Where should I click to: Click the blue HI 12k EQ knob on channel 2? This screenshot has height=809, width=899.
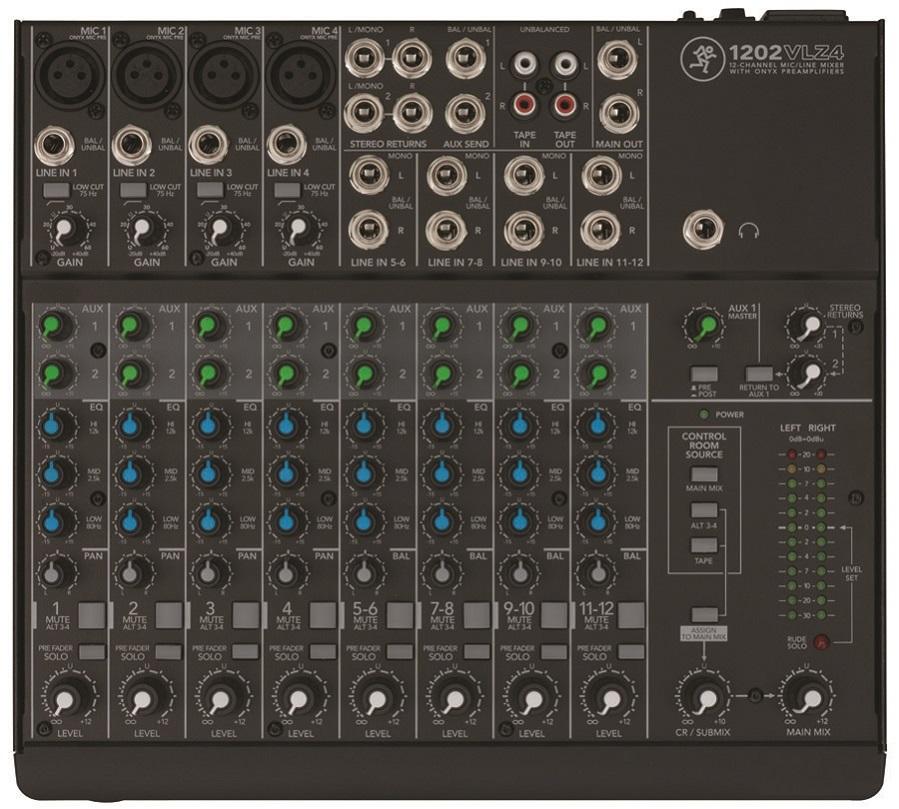point(132,425)
